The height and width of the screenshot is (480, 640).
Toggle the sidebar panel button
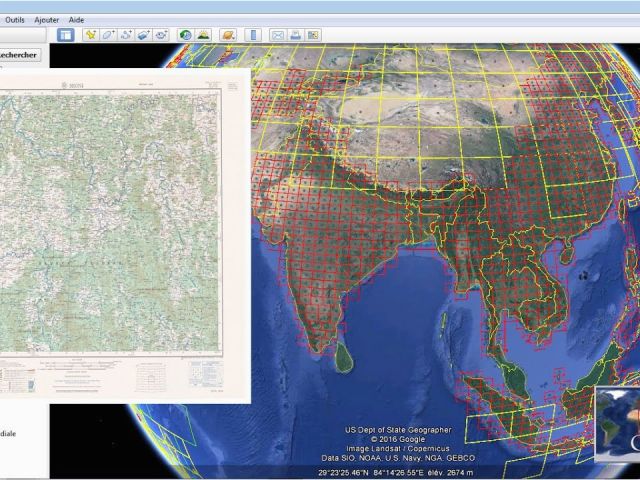click(x=65, y=35)
